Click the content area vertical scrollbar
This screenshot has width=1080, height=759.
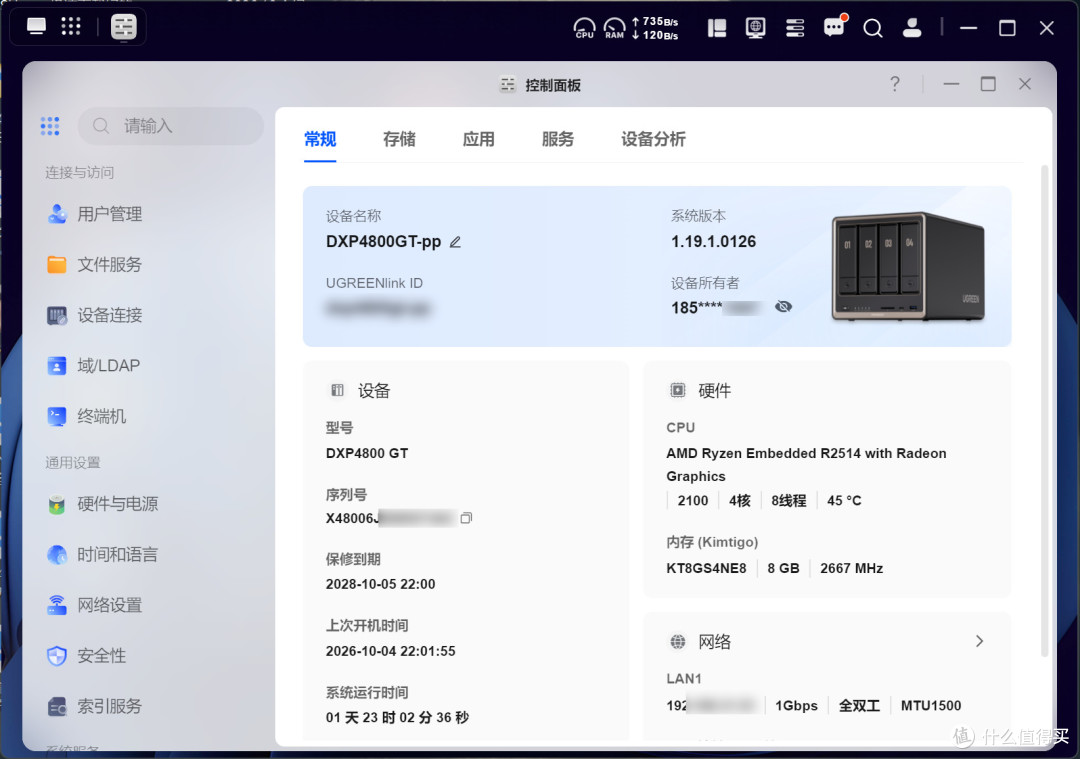[x=1045, y=410]
